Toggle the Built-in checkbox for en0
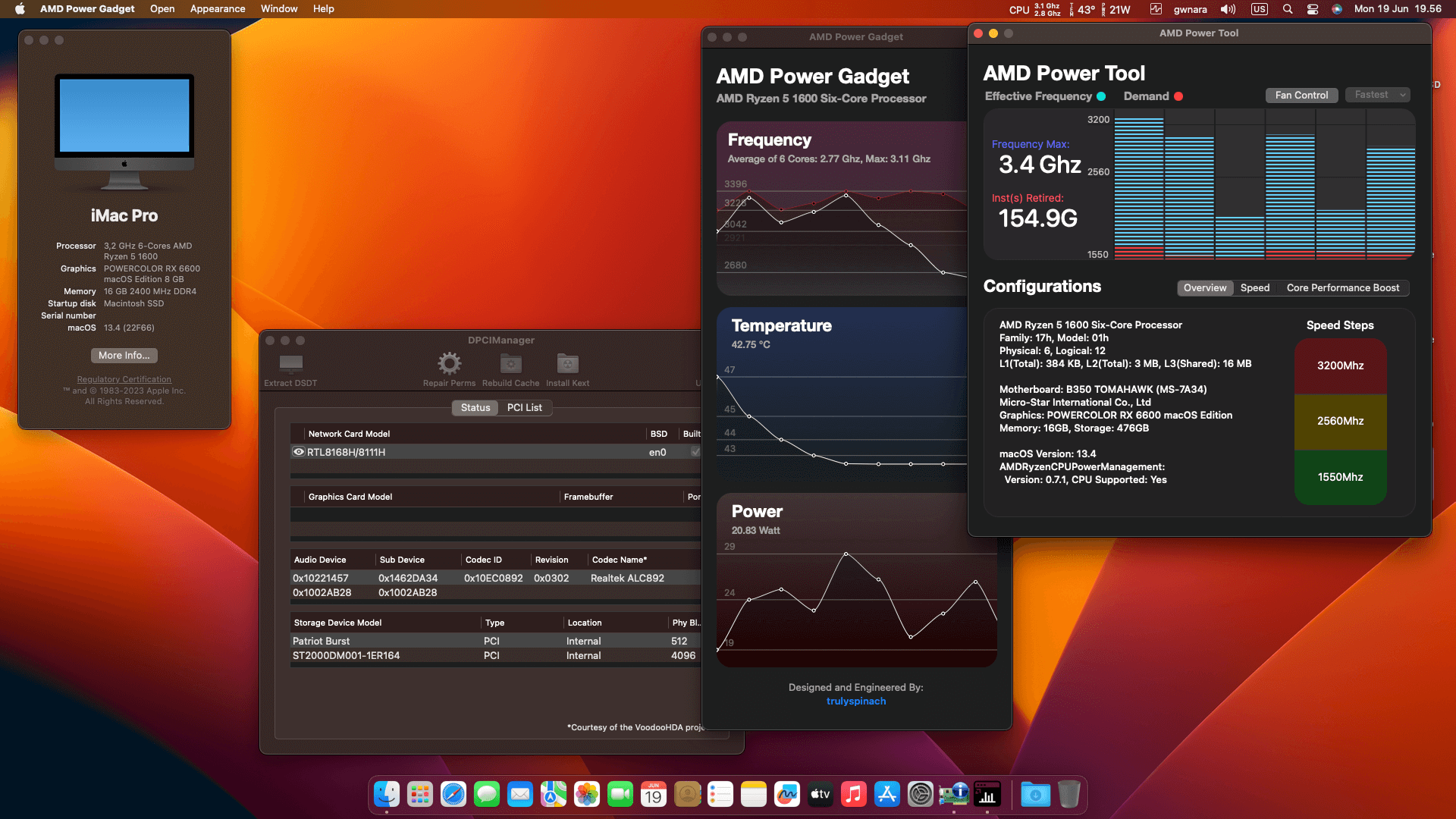1456x819 pixels. tap(695, 452)
